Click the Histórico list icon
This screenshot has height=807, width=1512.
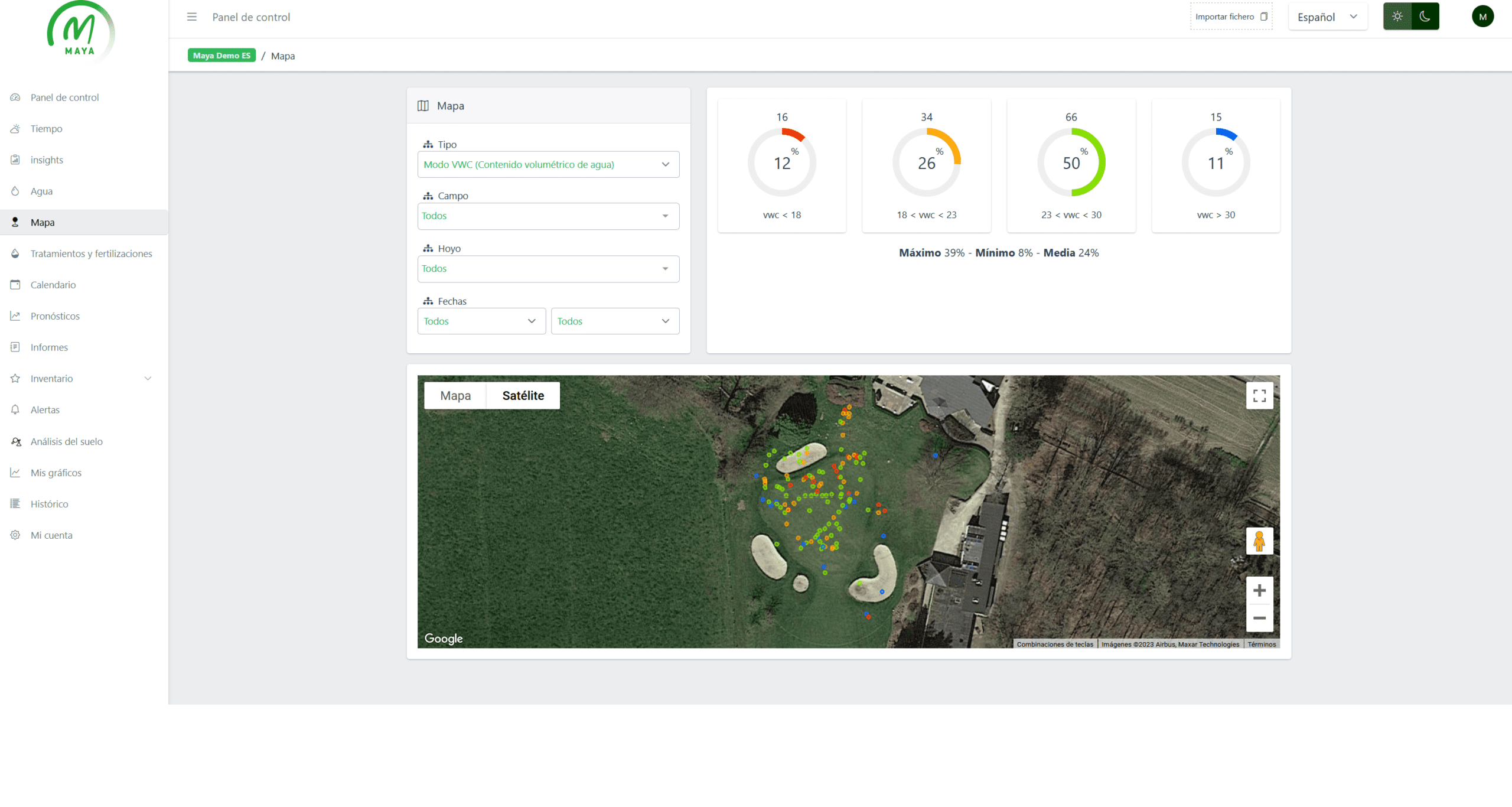point(15,505)
